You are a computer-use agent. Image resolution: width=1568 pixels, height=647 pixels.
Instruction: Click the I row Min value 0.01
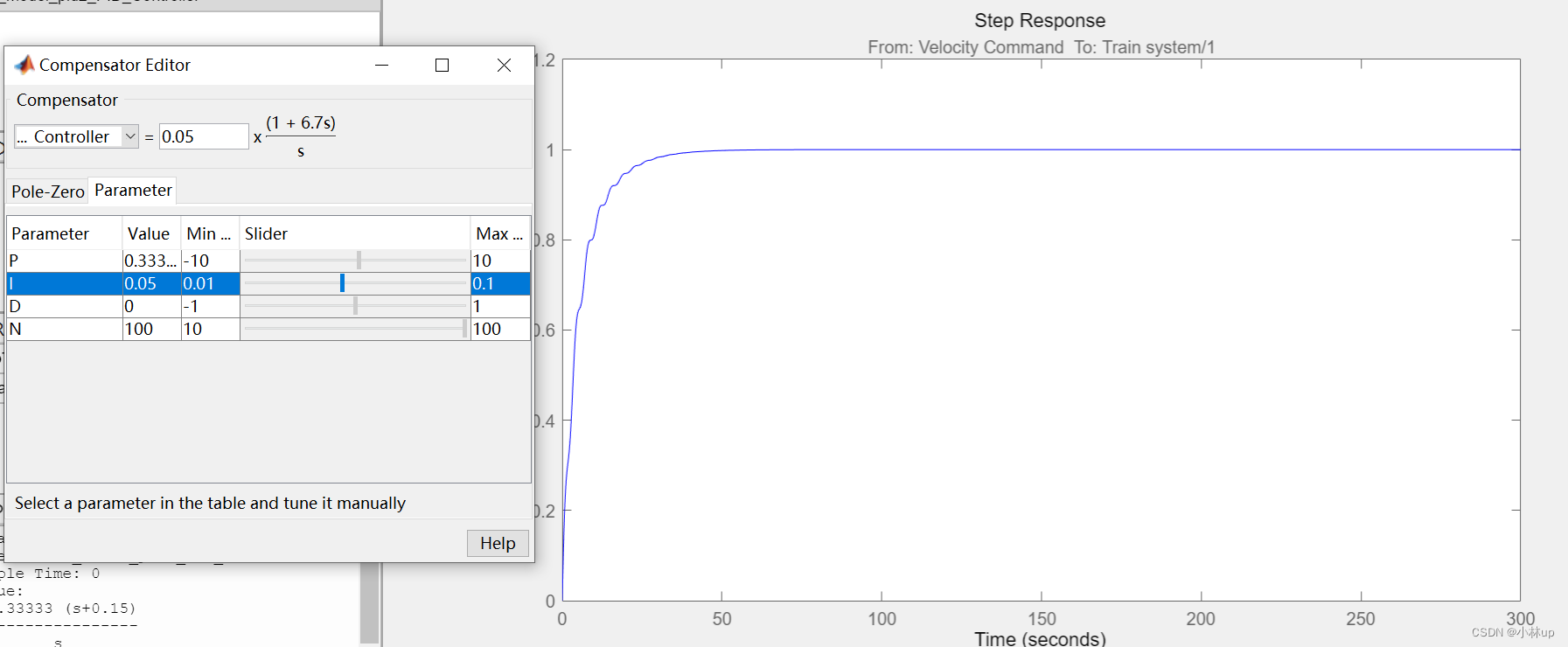210,283
